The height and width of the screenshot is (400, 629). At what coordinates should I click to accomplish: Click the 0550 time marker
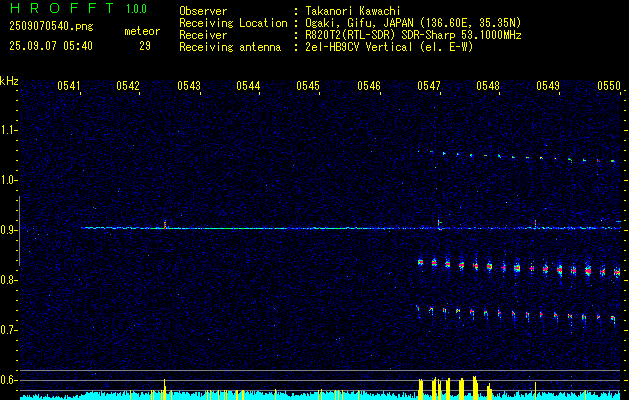609,85
